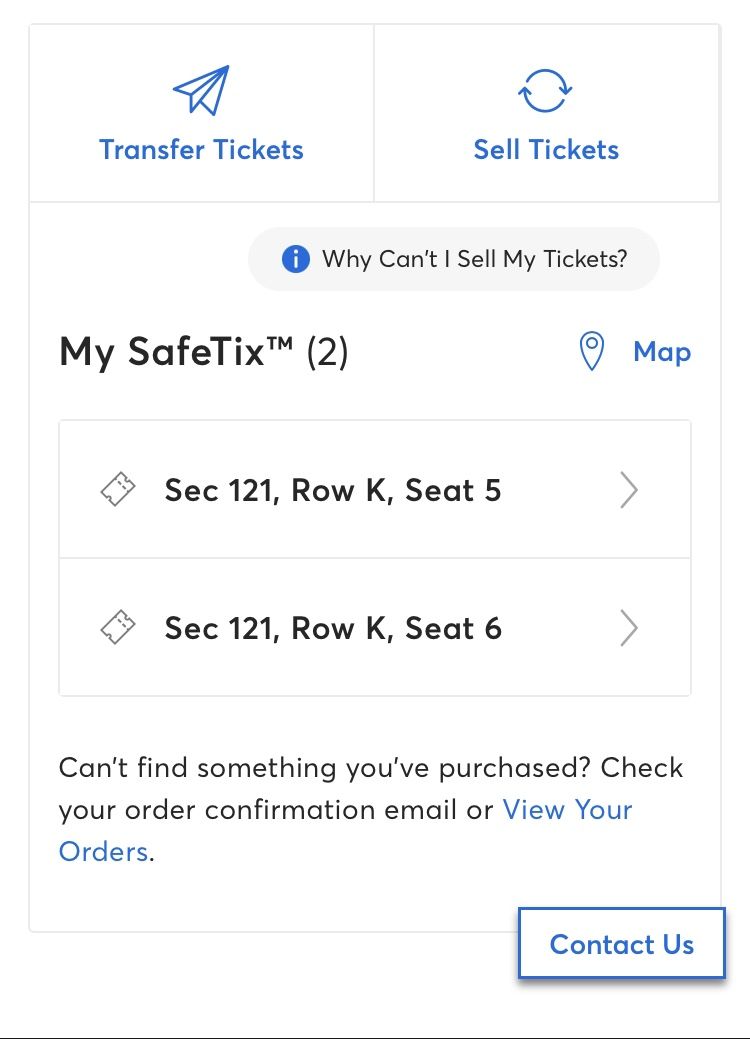Image resolution: width=750 pixels, height=1039 pixels.
Task: Open the Transfer Tickets option
Action: 201,113
